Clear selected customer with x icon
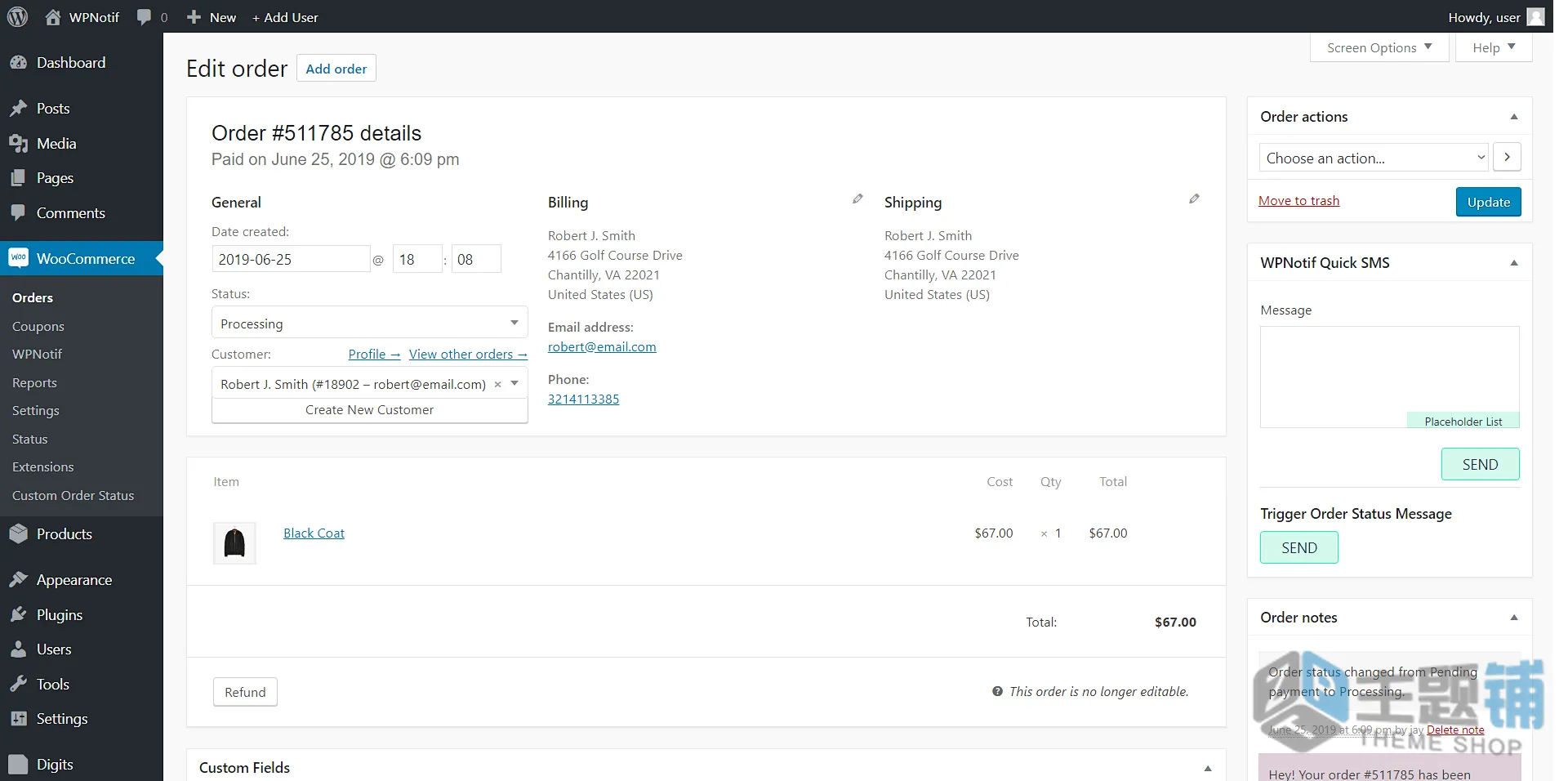 497,384
